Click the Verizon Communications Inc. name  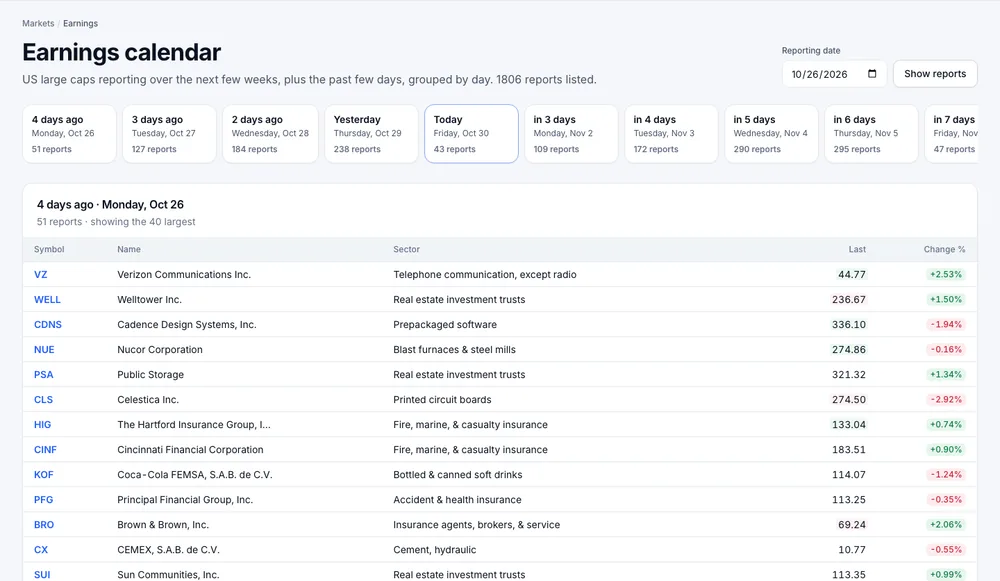pos(184,275)
